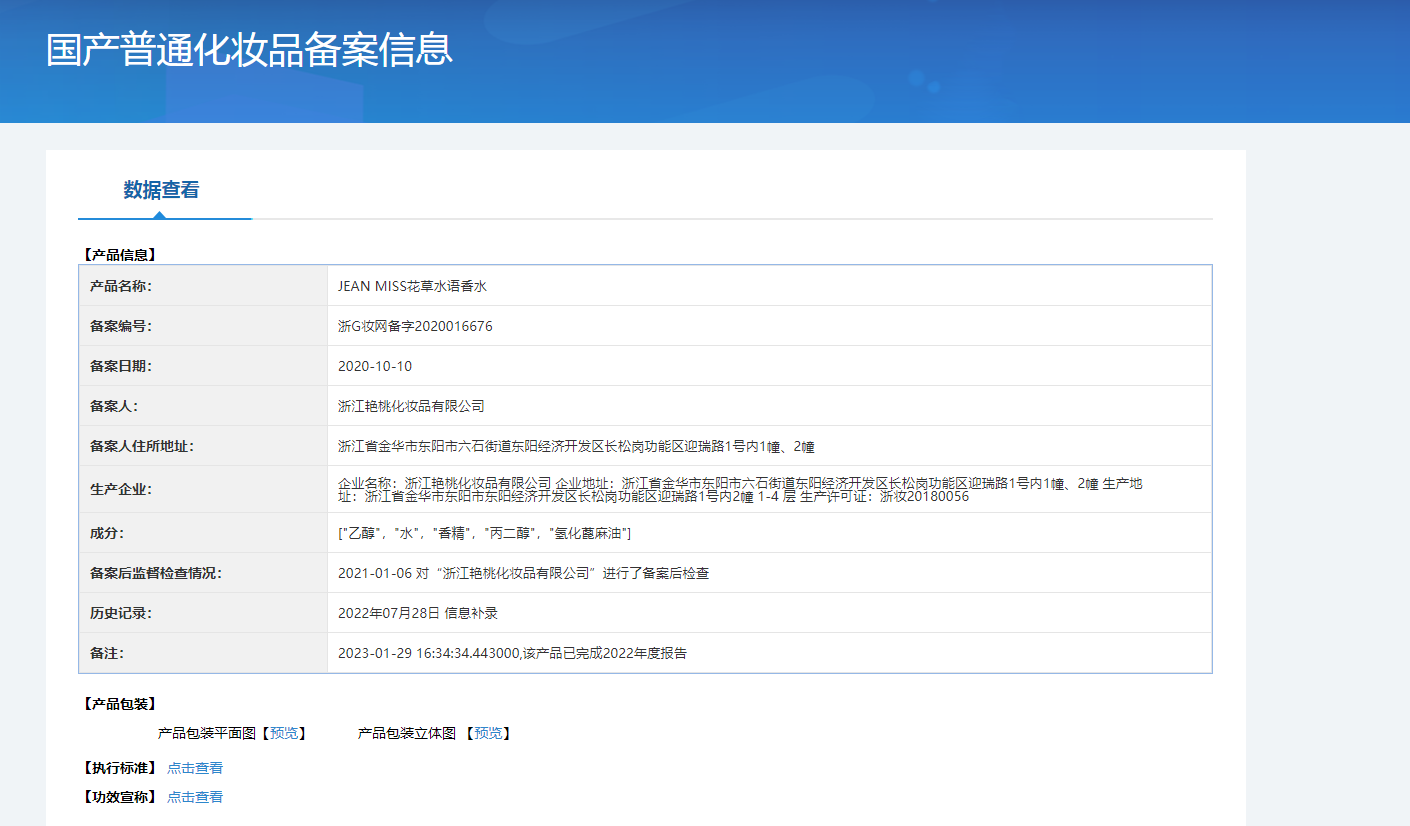This screenshot has height=826, width=1410.
Task: Click the 备案人: row label
Action: (114, 406)
